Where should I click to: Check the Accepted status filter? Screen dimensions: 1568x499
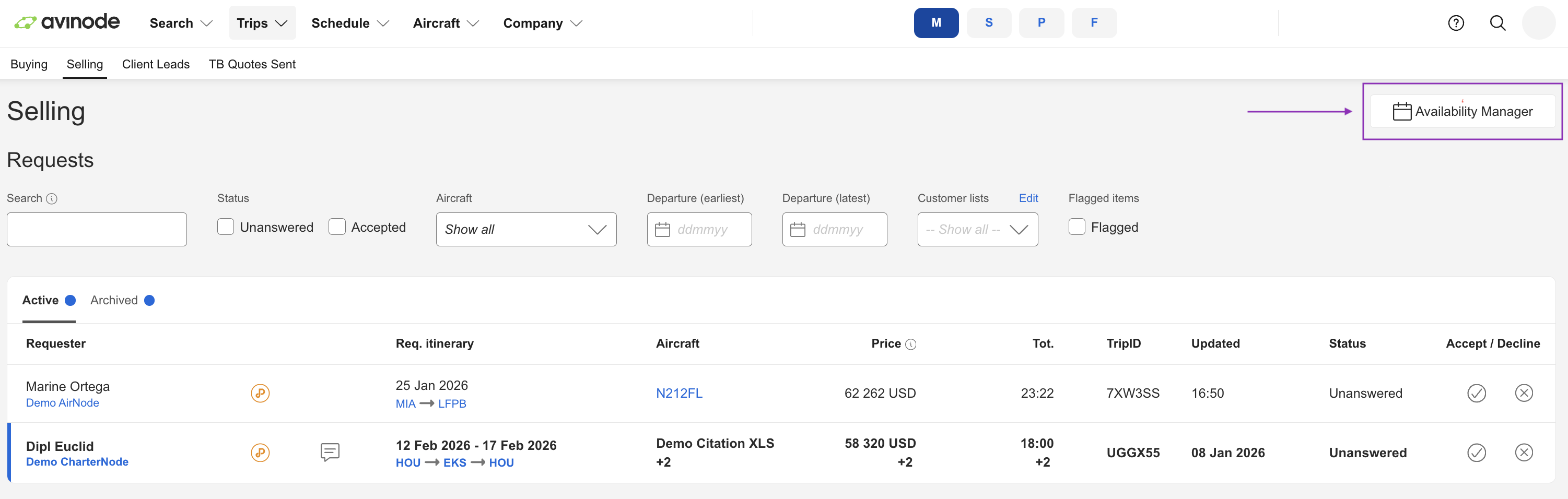pyautogui.click(x=336, y=227)
